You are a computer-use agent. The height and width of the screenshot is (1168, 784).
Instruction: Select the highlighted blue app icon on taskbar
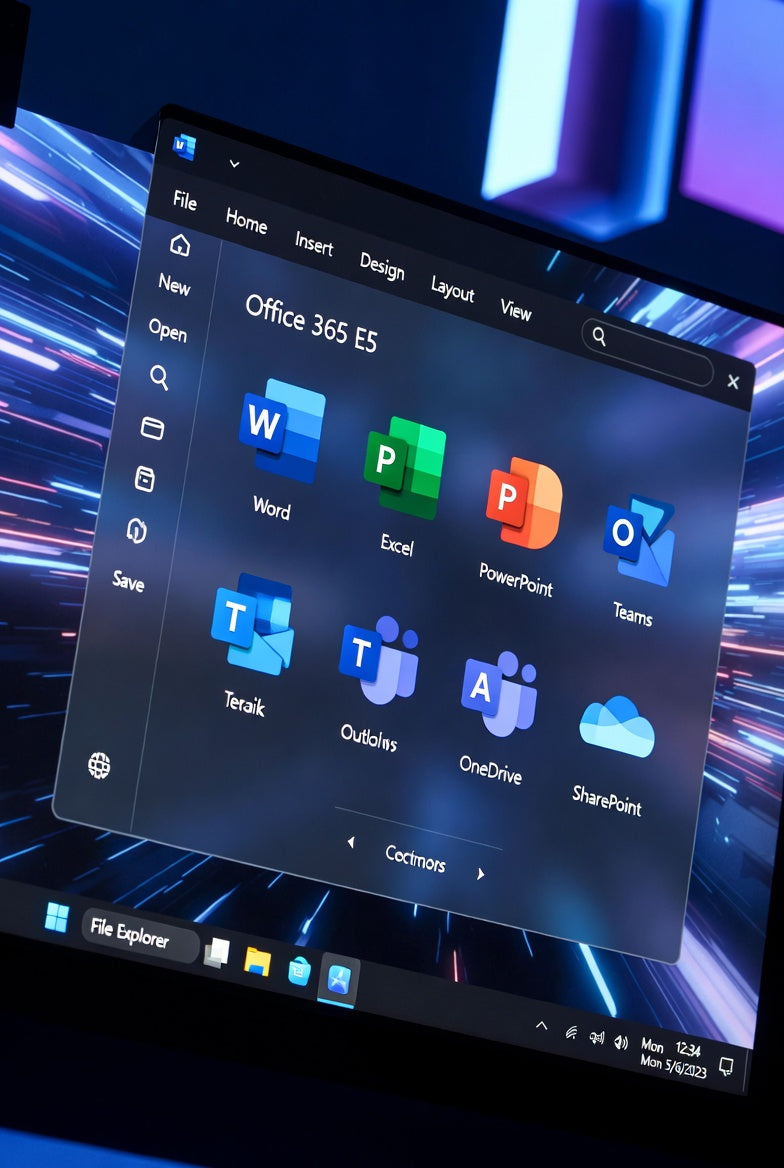click(339, 982)
